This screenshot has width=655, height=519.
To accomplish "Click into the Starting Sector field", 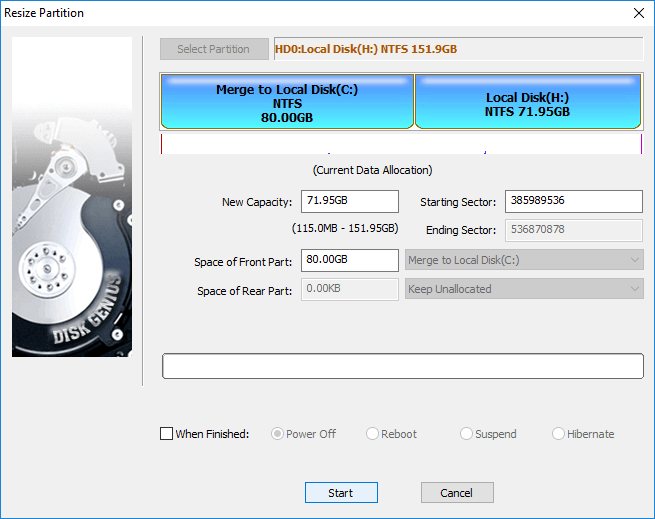I will tap(573, 202).
